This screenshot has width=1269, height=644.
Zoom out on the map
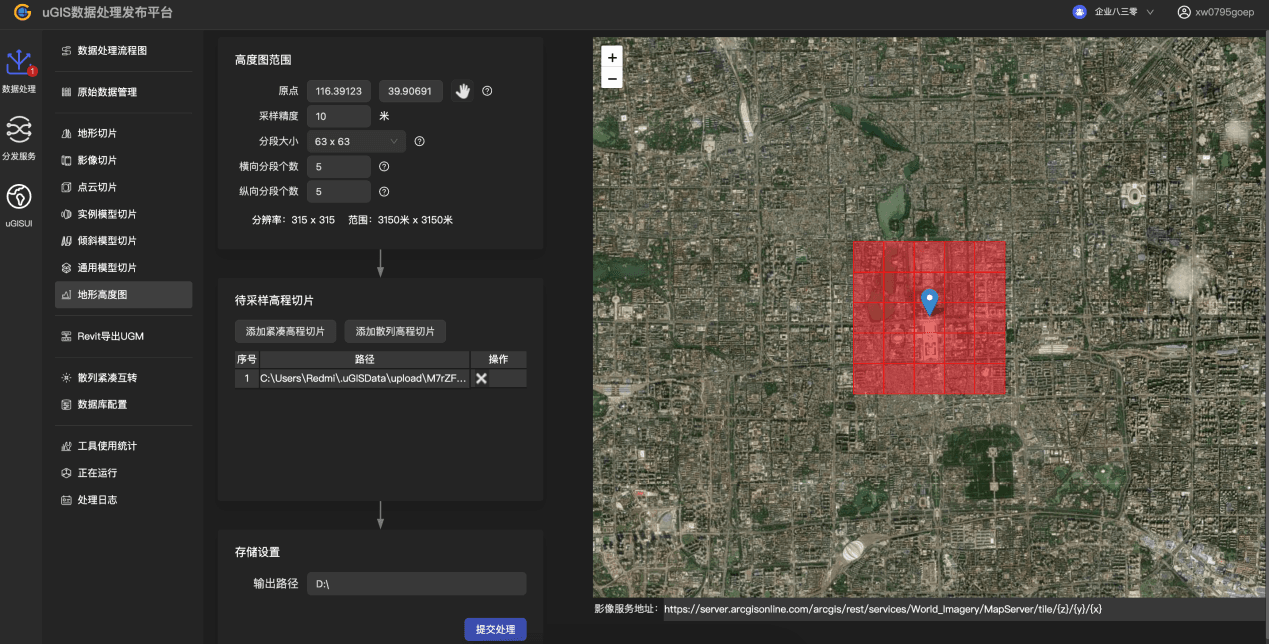pyautogui.click(x=612, y=78)
